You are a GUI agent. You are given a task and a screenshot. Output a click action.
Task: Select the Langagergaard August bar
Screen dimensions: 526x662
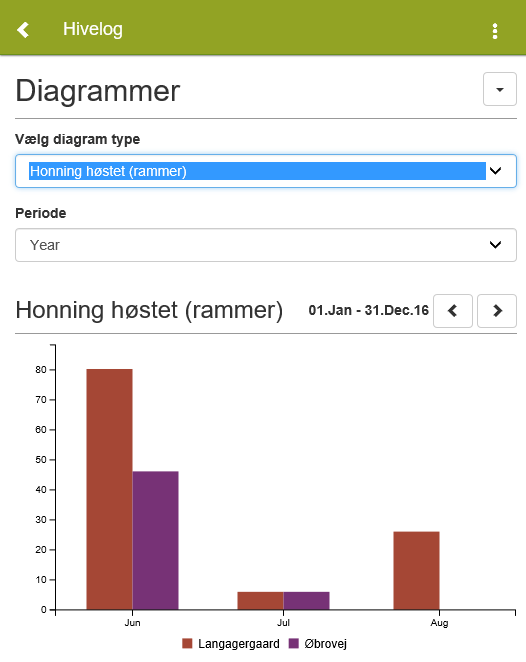[416, 570]
